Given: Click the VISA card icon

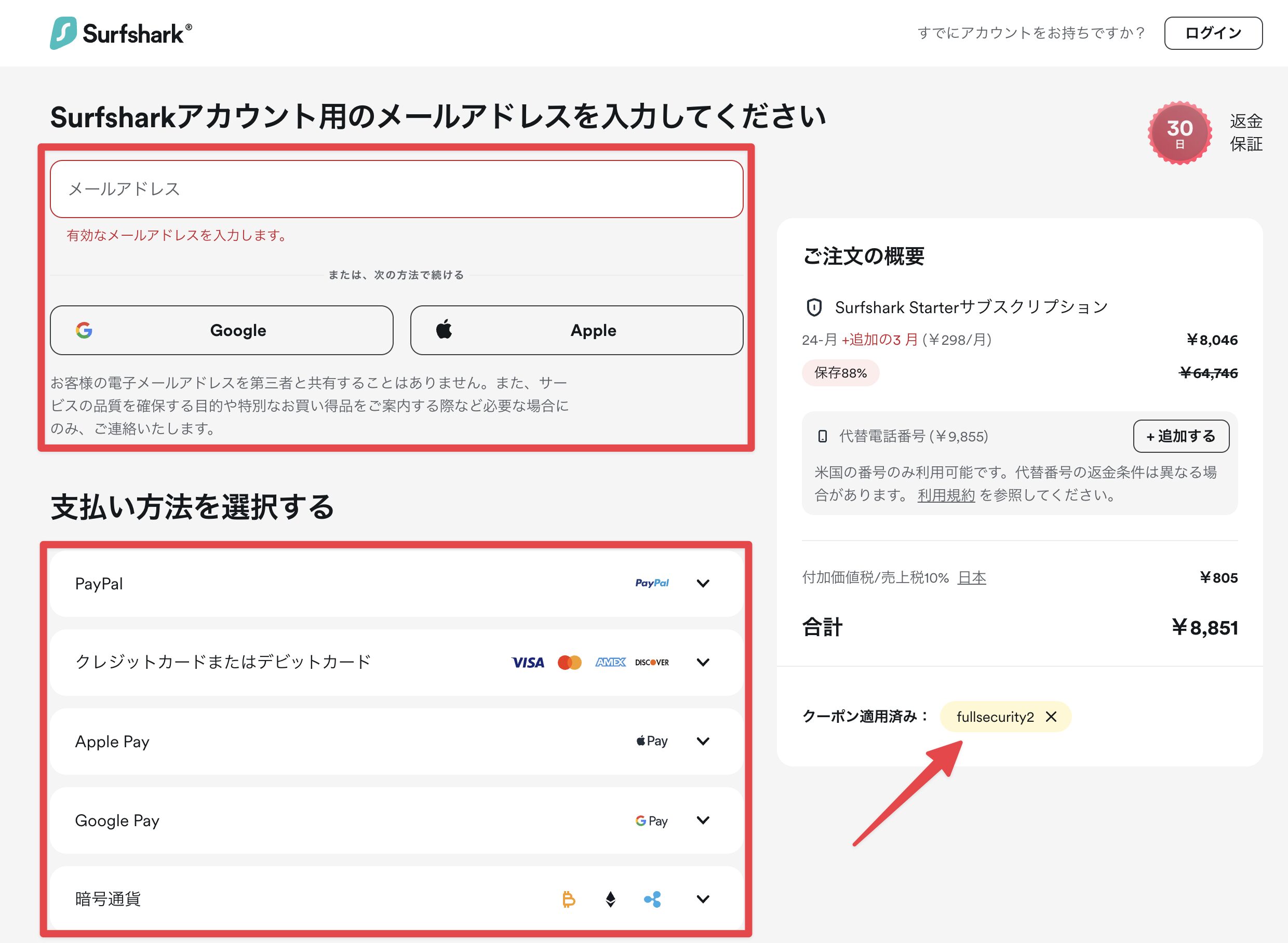Looking at the screenshot, I should 527,662.
